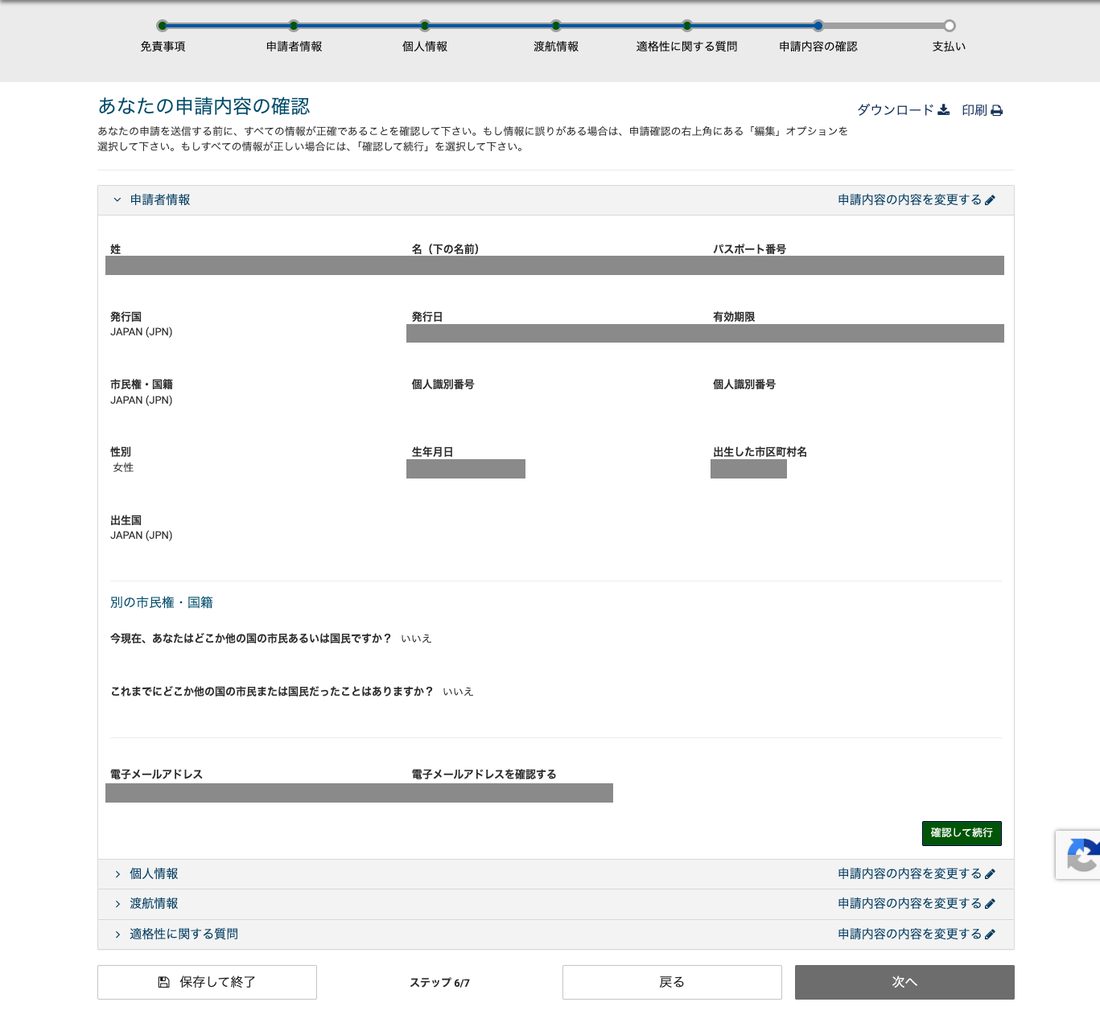Click the pencil icon in 渡航情報 row
Image resolution: width=1100 pixels, height=1035 pixels.
point(990,904)
